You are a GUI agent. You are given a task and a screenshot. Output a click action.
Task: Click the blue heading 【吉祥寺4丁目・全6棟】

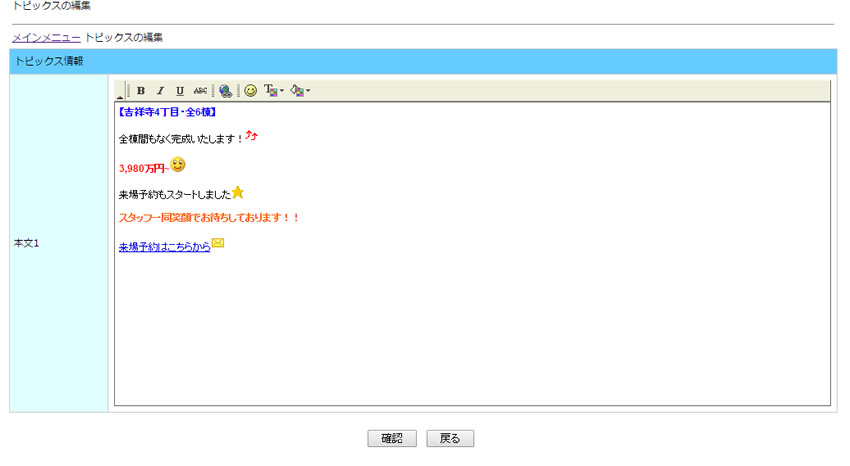(x=168, y=112)
